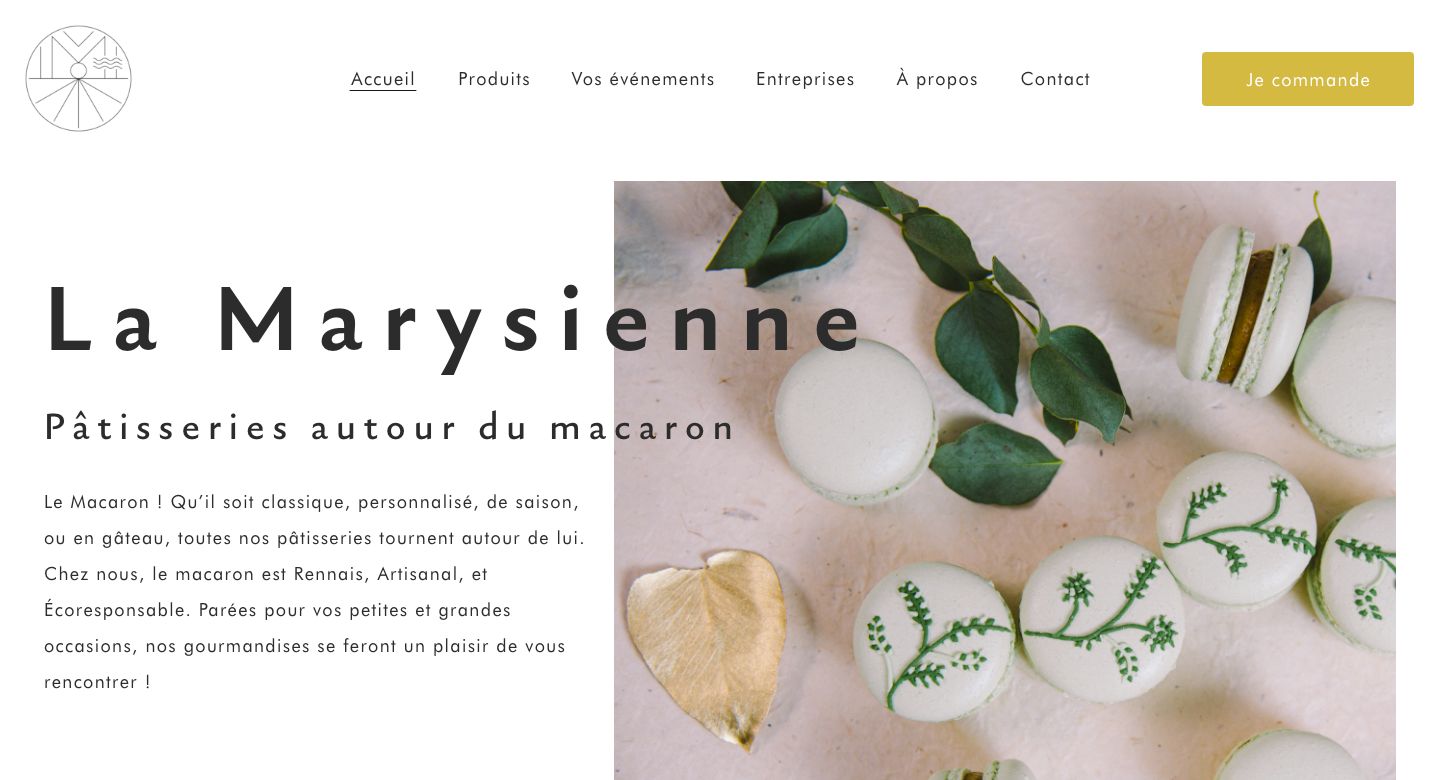Image resolution: width=1440 pixels, height=780 pixels.
Task: Click the La Marysienne main heading
Action: [455, 320]
